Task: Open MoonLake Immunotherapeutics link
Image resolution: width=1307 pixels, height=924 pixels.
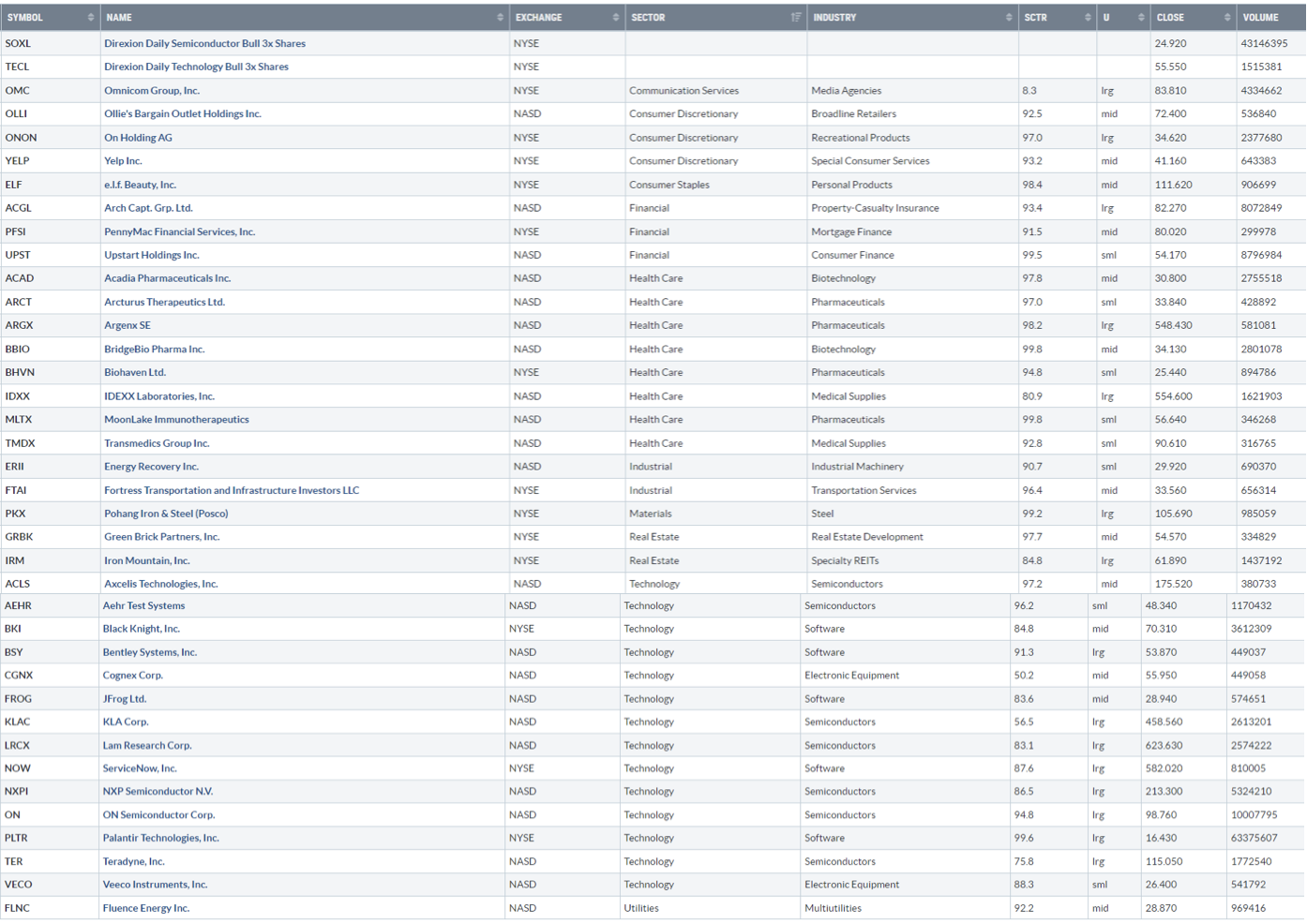Action: pyautogui.click(x=176, y=420)
